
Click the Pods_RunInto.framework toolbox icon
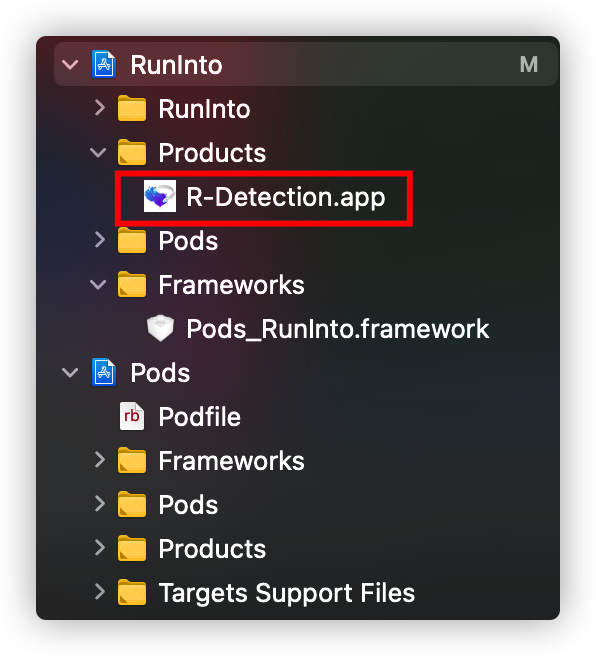pos(160,328)
